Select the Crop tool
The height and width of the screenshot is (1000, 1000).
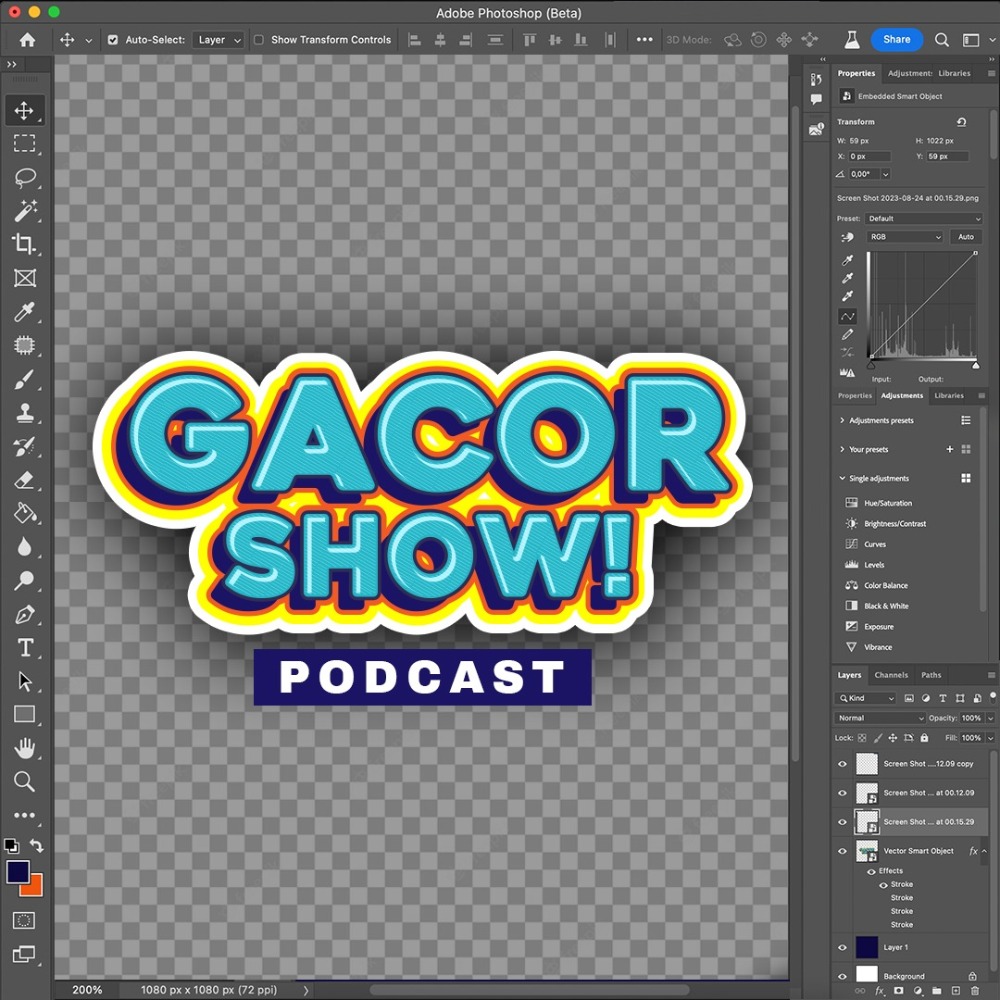click(24, 244)
